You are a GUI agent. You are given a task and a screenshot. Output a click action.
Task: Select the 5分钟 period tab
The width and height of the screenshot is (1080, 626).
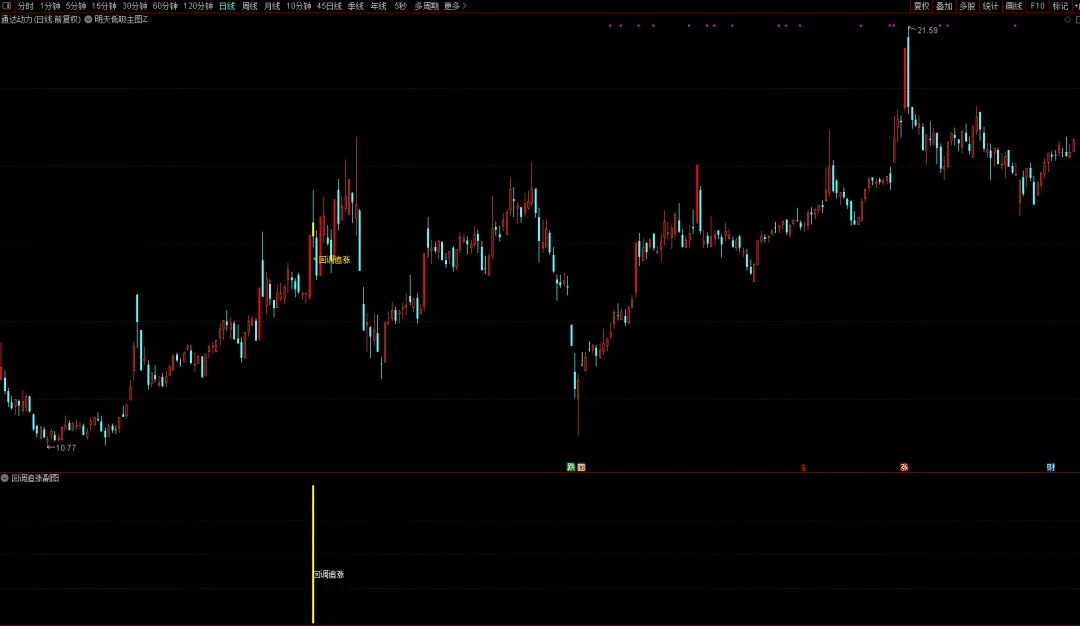(76, 6)
